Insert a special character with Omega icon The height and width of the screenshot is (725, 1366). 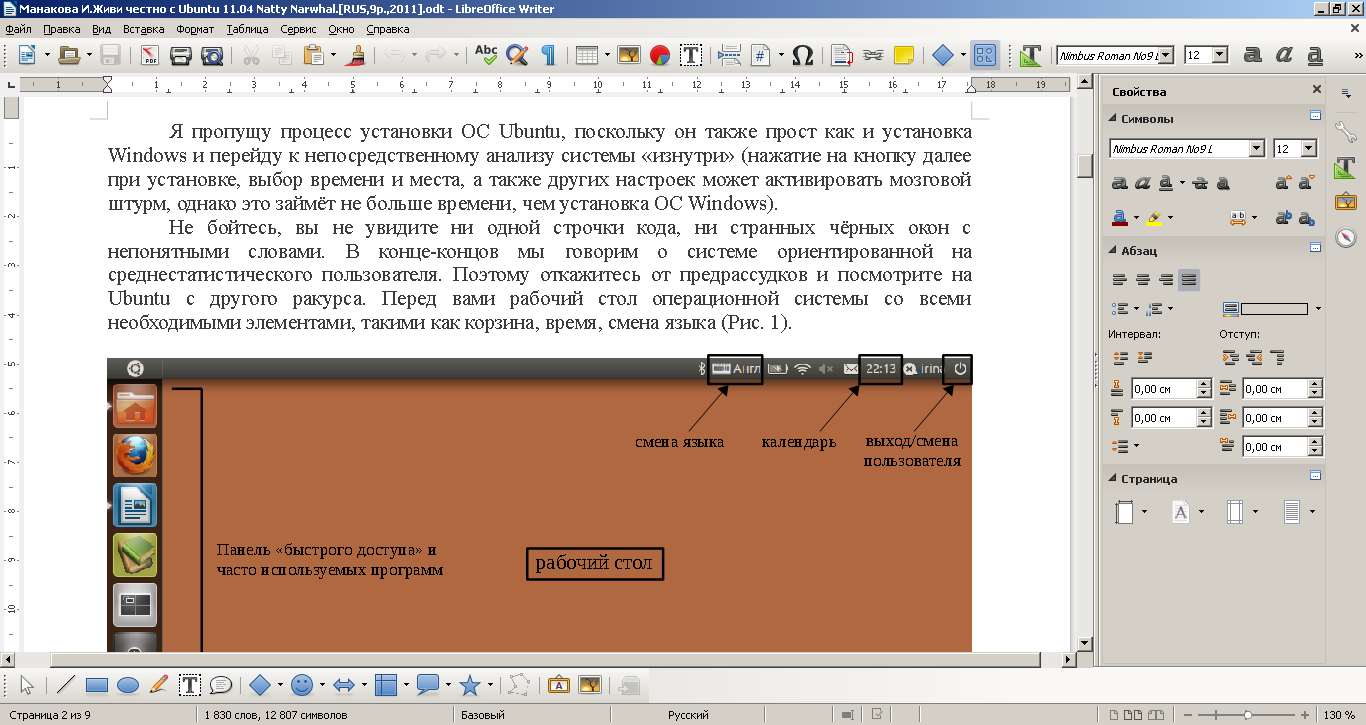tap(802, 55)
